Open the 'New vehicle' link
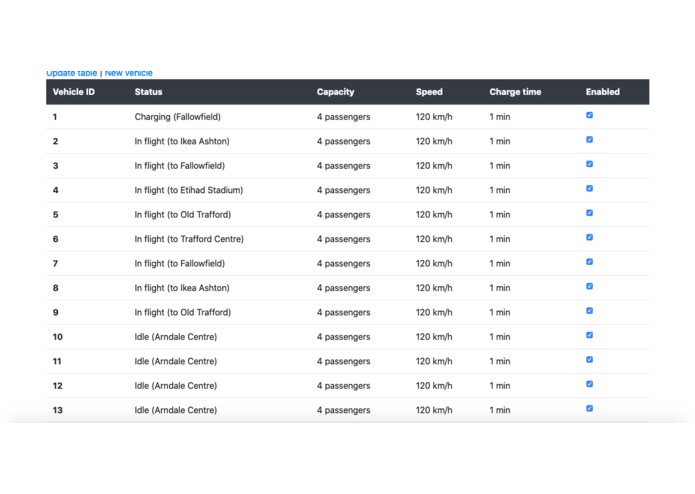 tap(129, 73)
